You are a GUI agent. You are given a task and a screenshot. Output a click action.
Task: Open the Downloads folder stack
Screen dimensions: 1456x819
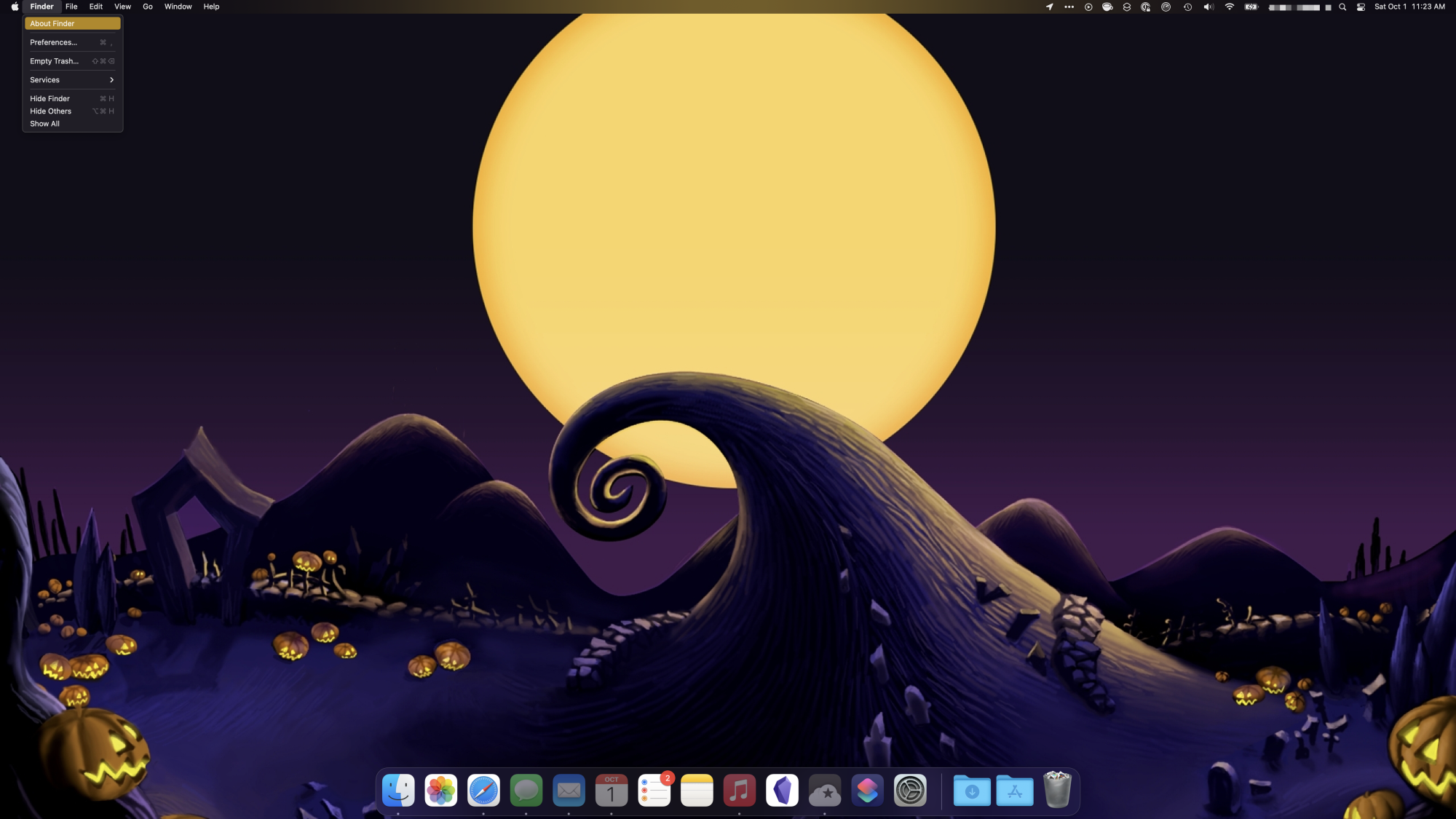[x=972, y=791]
